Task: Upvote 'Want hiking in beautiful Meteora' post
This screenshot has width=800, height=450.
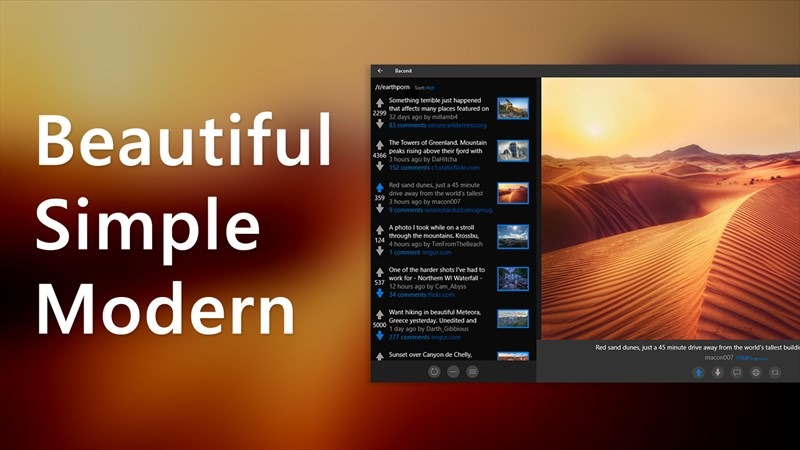Action: tap(380, 315)
